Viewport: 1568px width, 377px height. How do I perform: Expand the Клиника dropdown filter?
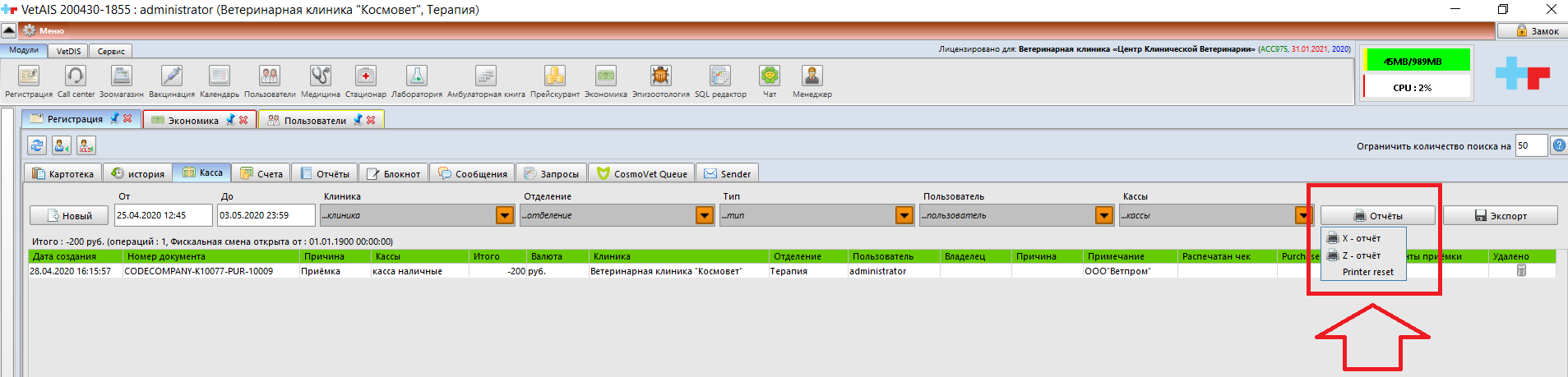point(505,215)
